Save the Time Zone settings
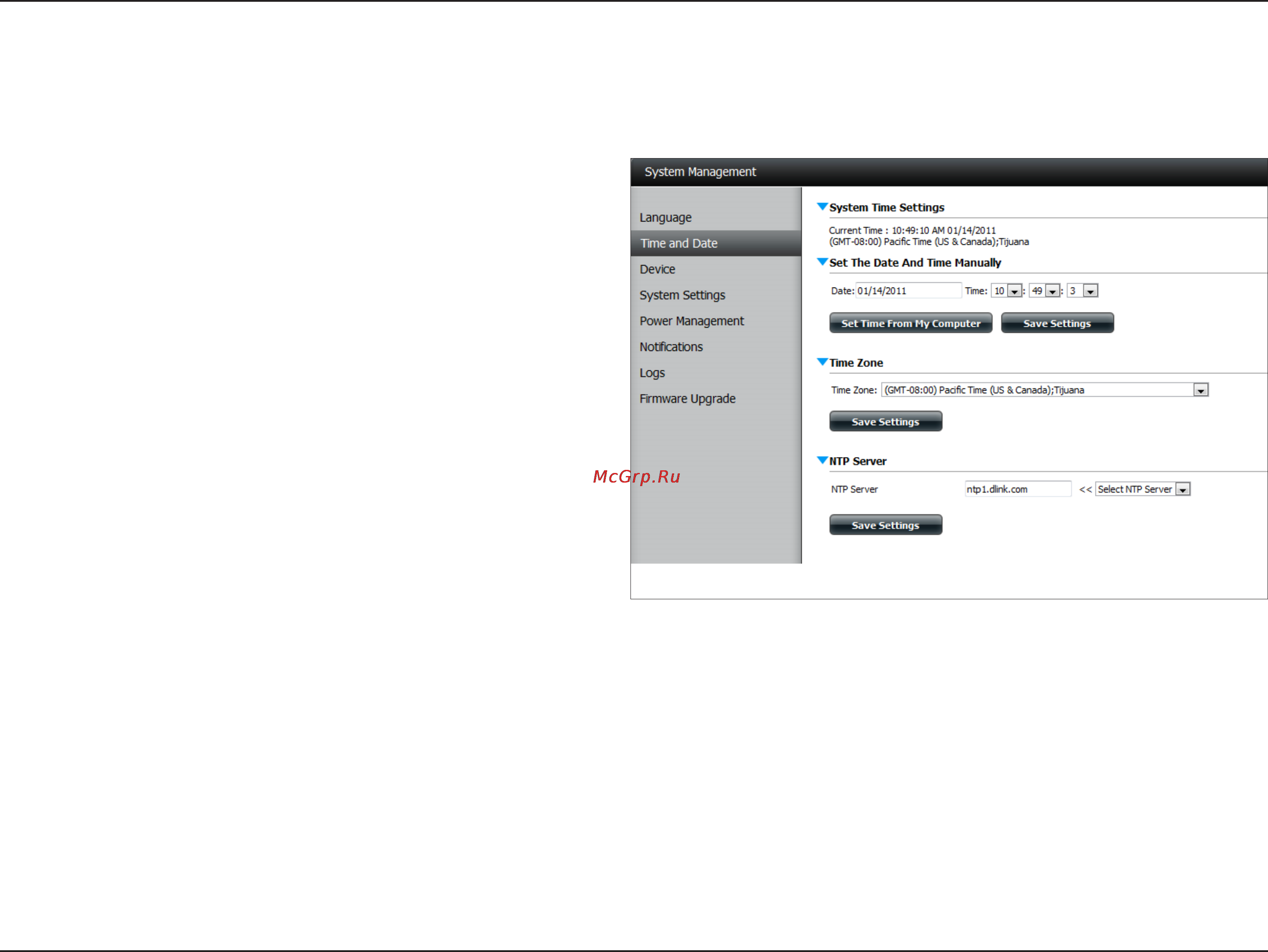Screen dimensions: 1268x952 coord(885,422)
